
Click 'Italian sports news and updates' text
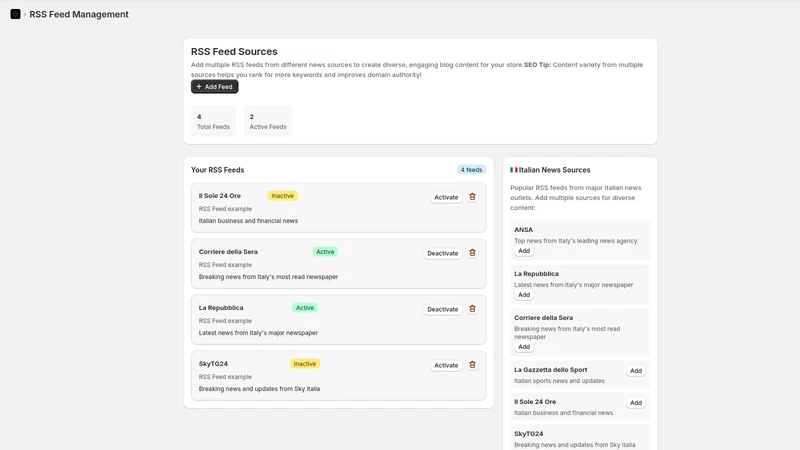(559, 381)
